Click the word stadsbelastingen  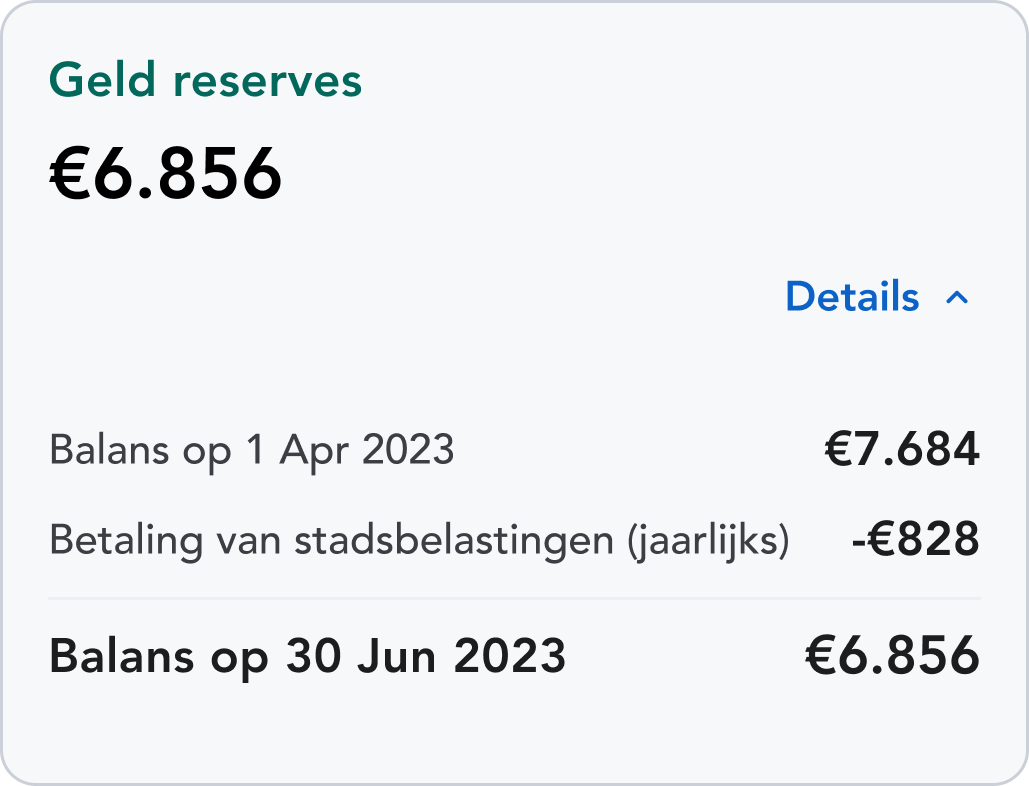coord(453,541)
